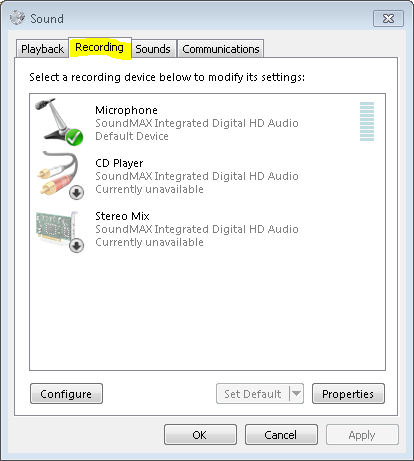This screenshot has height=461, width=414.
Task: Click the CD Player cable icon
Action: (x=59, y=174)
